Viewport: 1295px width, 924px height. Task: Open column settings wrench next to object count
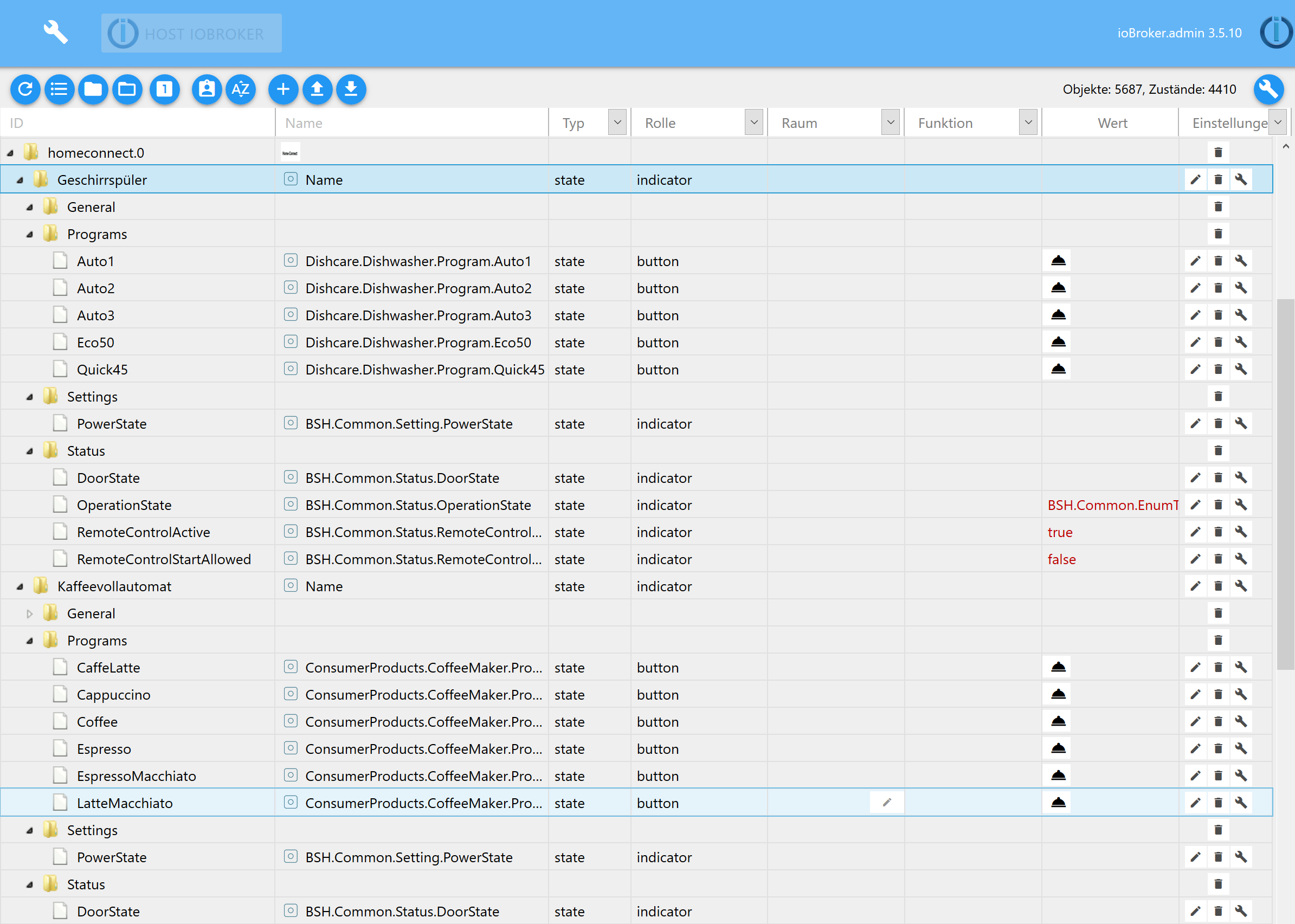pos(1269,89)
